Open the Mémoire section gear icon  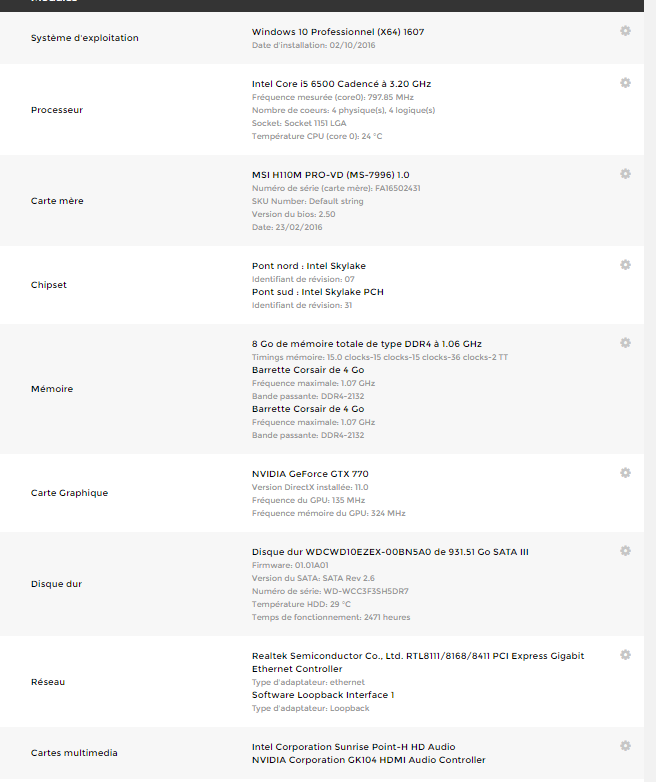625,343
